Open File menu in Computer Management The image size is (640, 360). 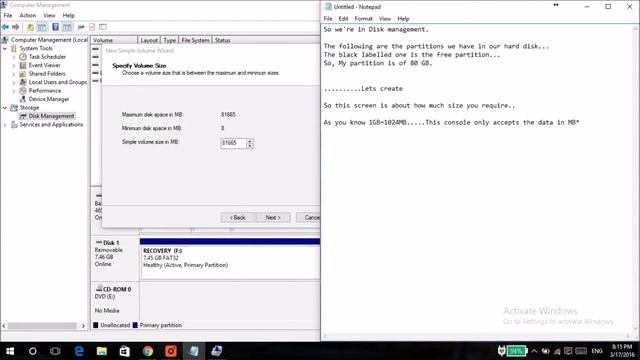pyautogui.click(x=8, y=16)
